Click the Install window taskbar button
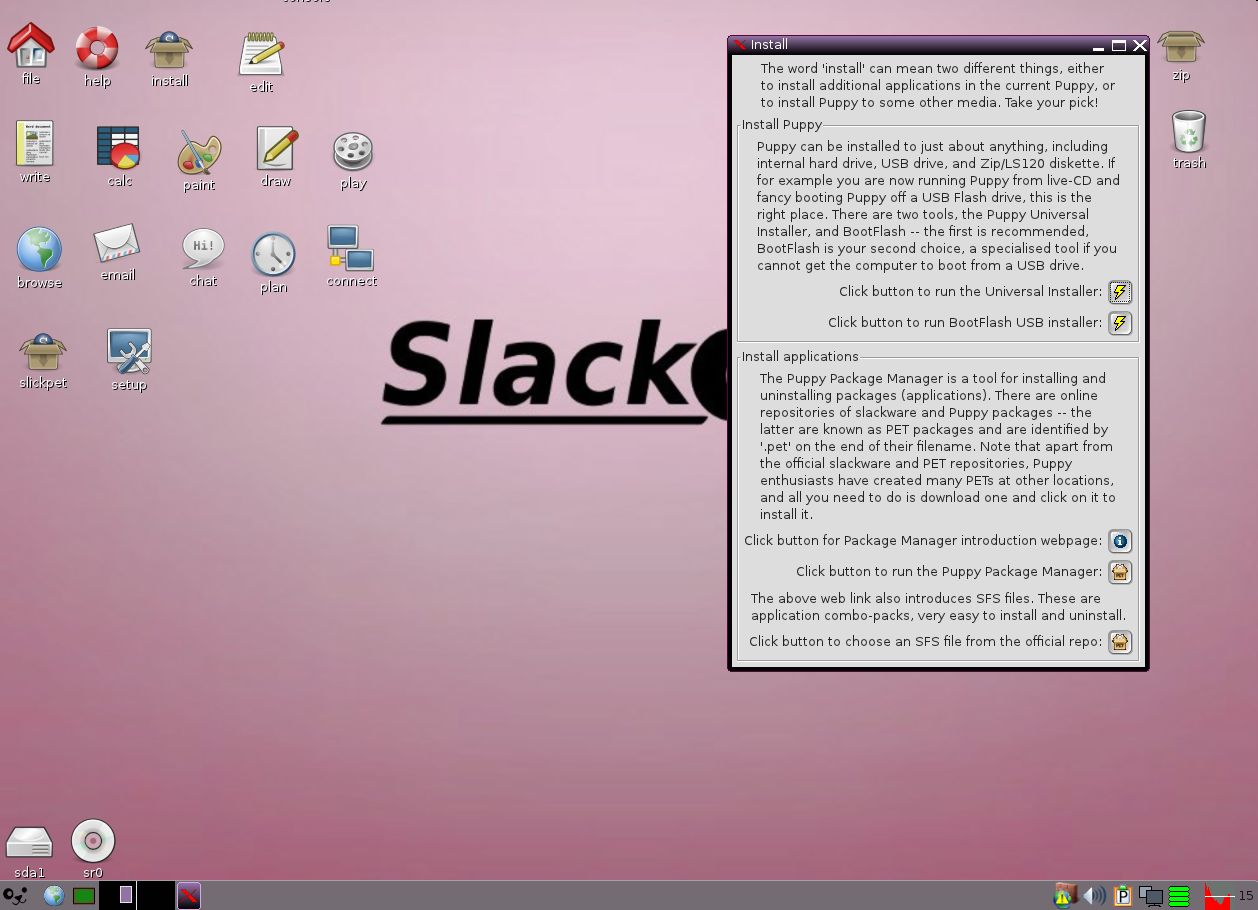 (x=189, y=896)
